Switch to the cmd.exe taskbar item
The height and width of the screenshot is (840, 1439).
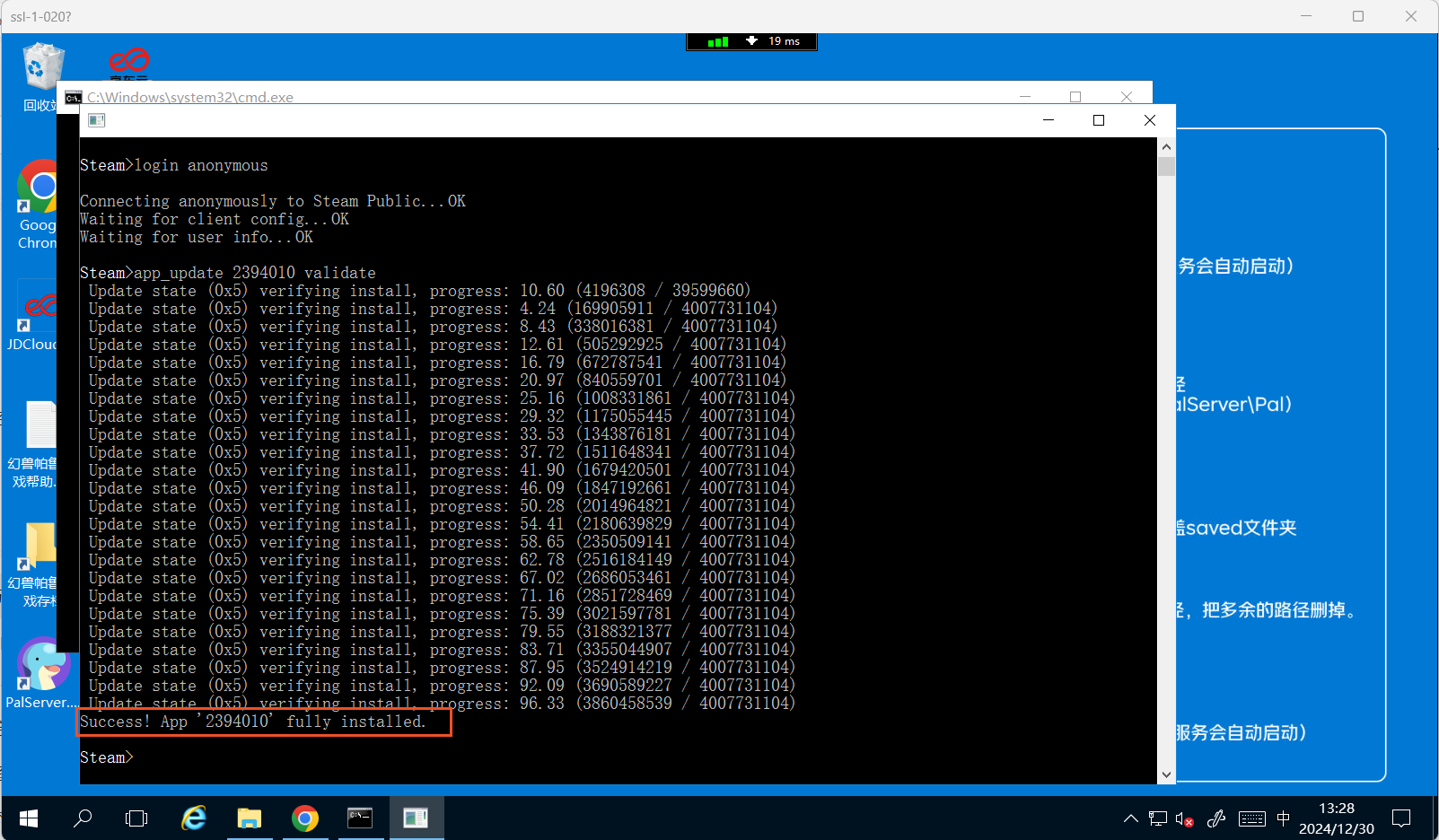[360, 818]
